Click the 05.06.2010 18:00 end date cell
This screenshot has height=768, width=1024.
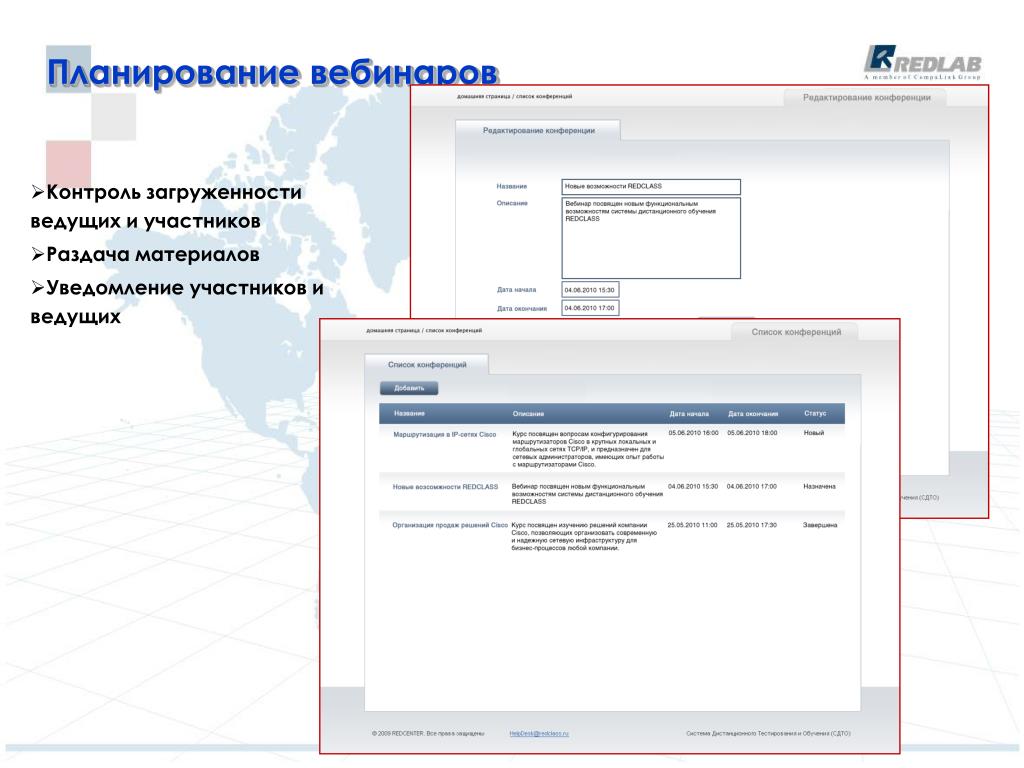click(752, 433)
